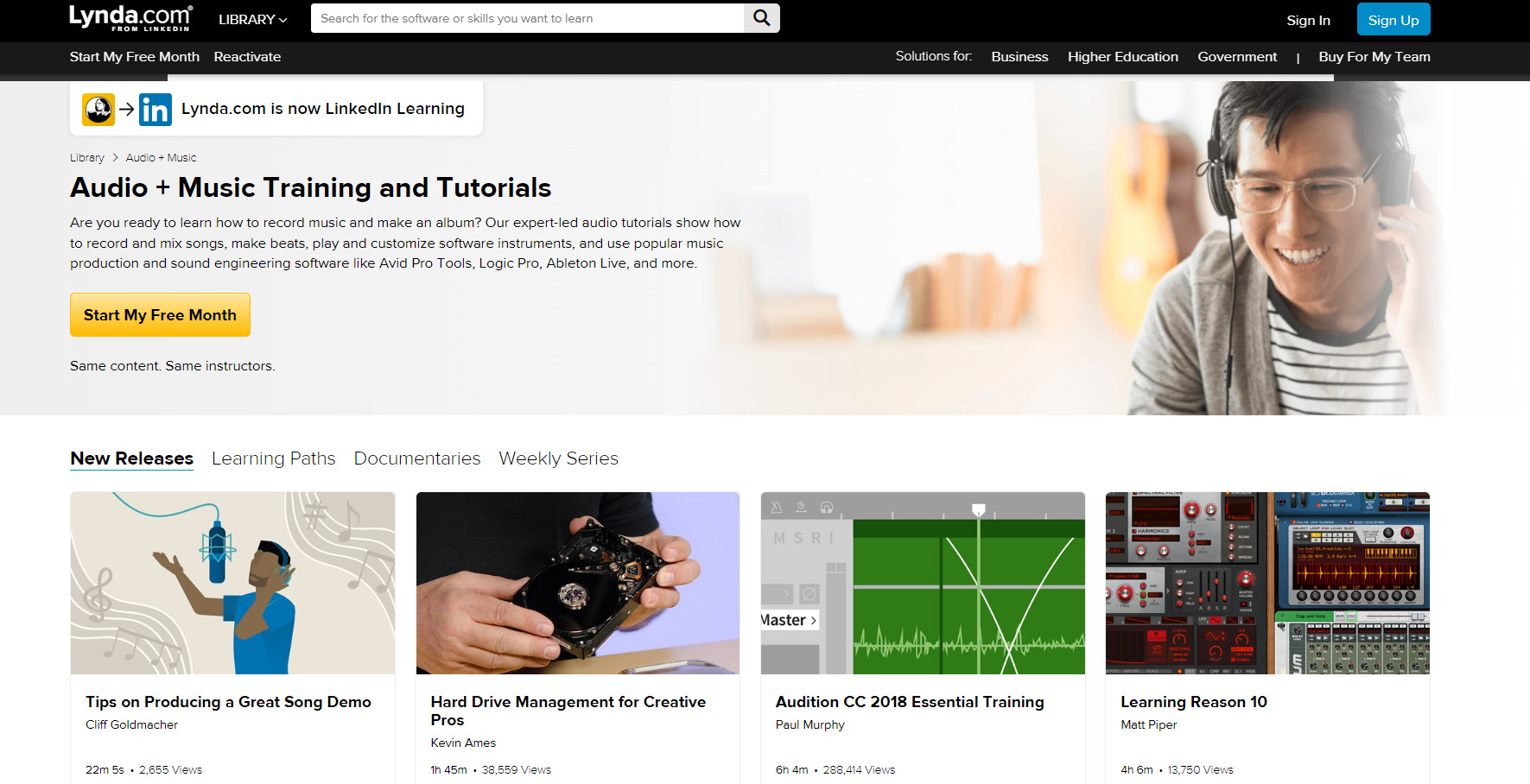Click the Library breadcrumb link
The width and height of the screenshot is (1530, 784).
tap(87, 158)
